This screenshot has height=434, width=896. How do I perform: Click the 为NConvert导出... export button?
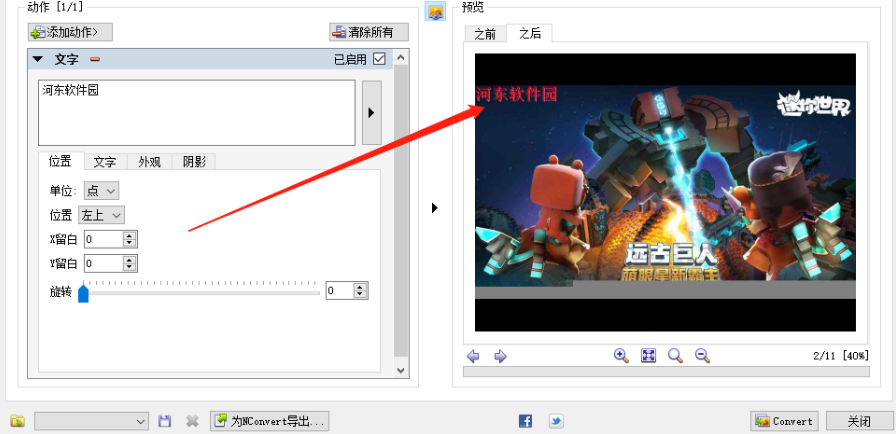tap(269, 421)
